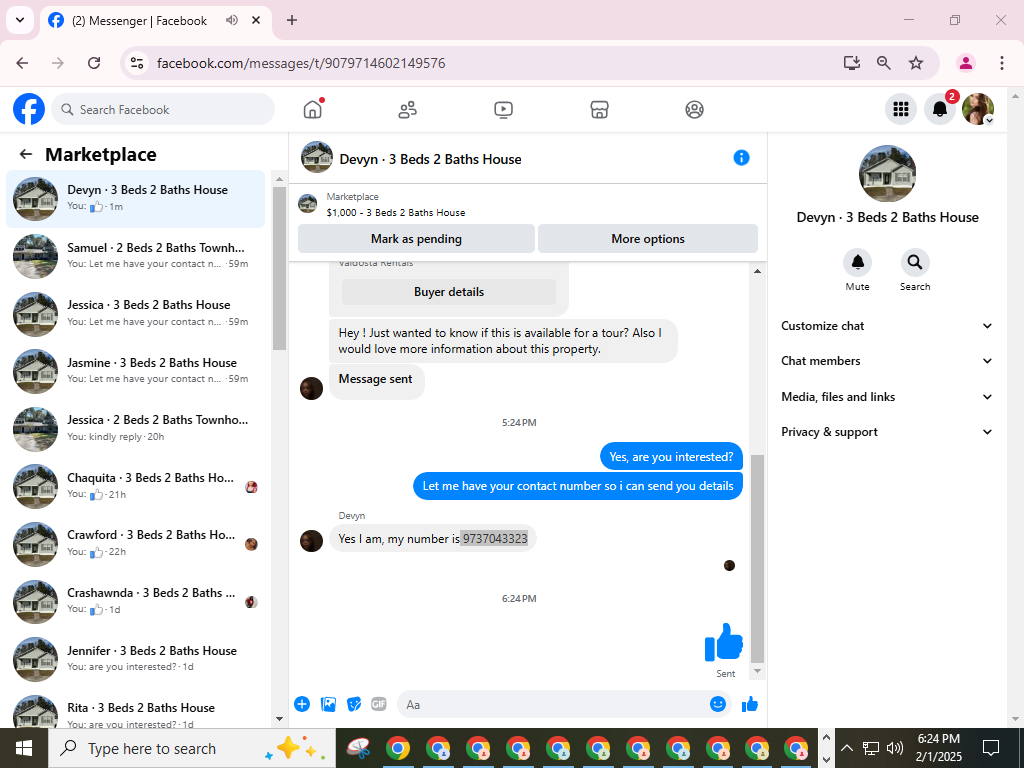Open the $1,000 - 3 Beds 2 Baths listing link
This screenshot has width=1024, height=768.
click(x=396, y=212)
